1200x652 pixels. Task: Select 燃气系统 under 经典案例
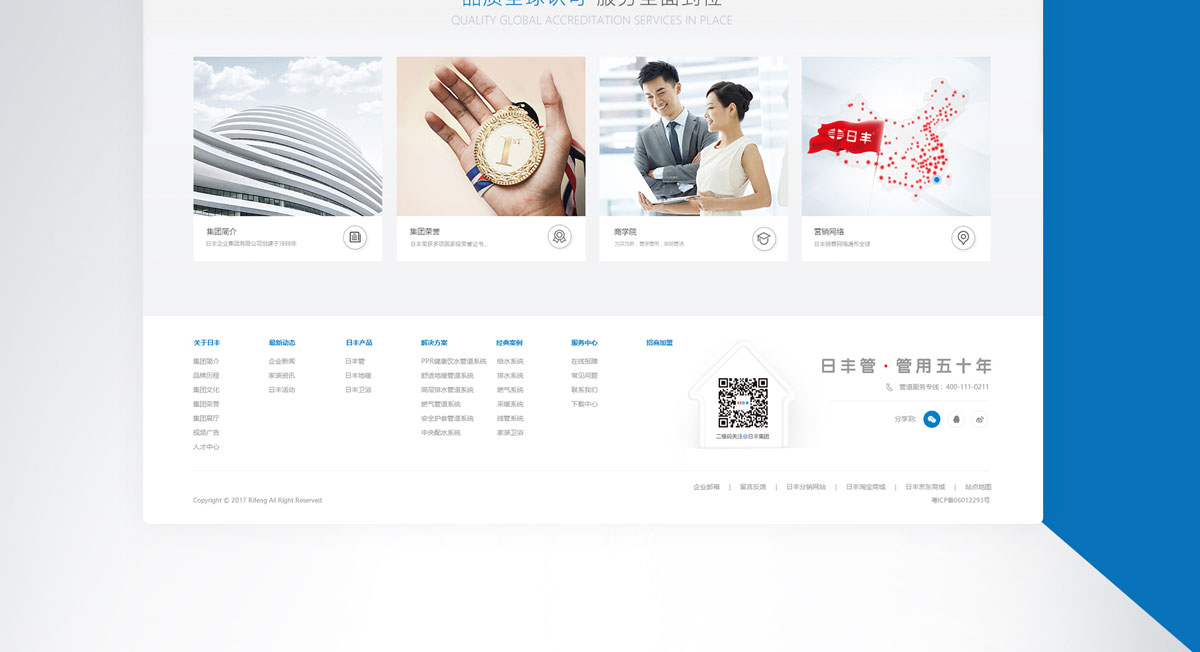(510, 390)
